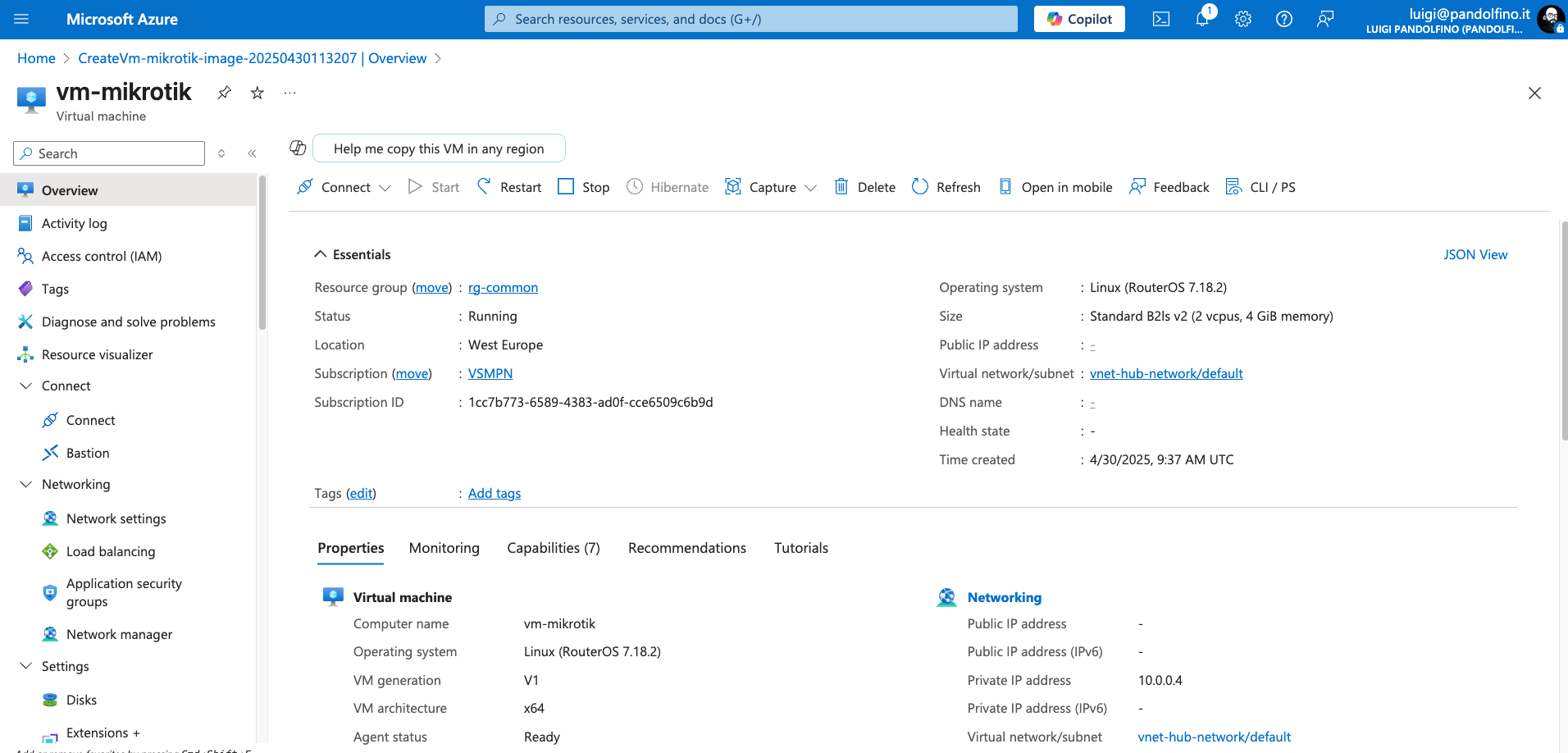Open the Capabilities (7) tab
The width and height of the screenshot is (1568, 753).
[x=553, y=548]
